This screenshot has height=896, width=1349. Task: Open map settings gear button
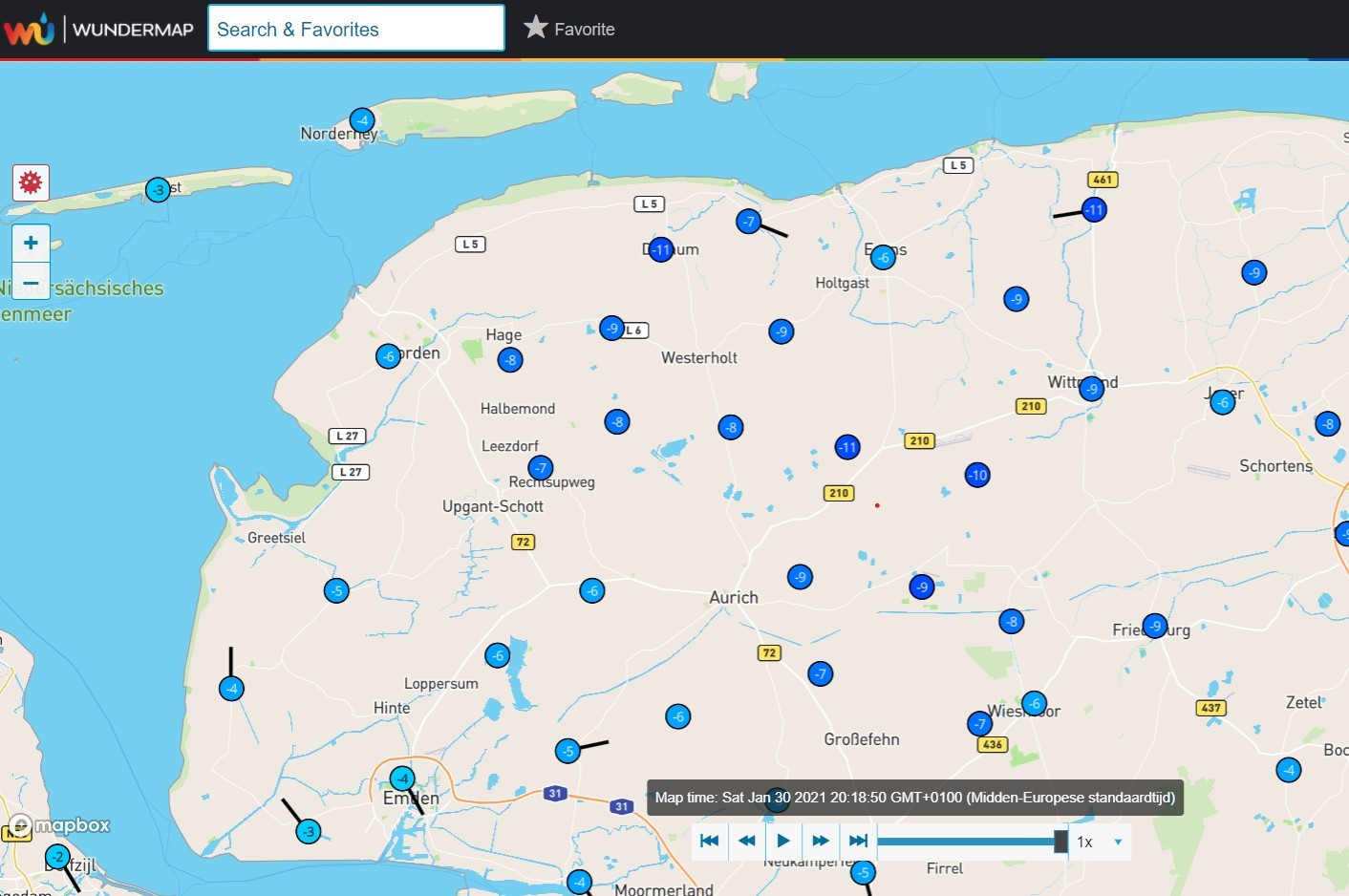pos(31,182)
